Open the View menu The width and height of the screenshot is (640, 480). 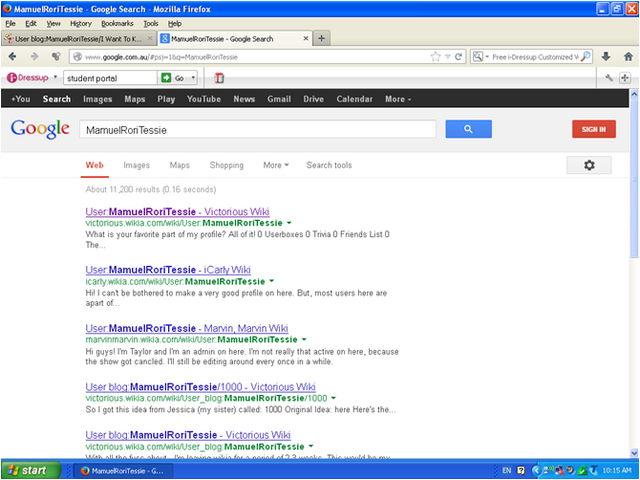[53, 24]
